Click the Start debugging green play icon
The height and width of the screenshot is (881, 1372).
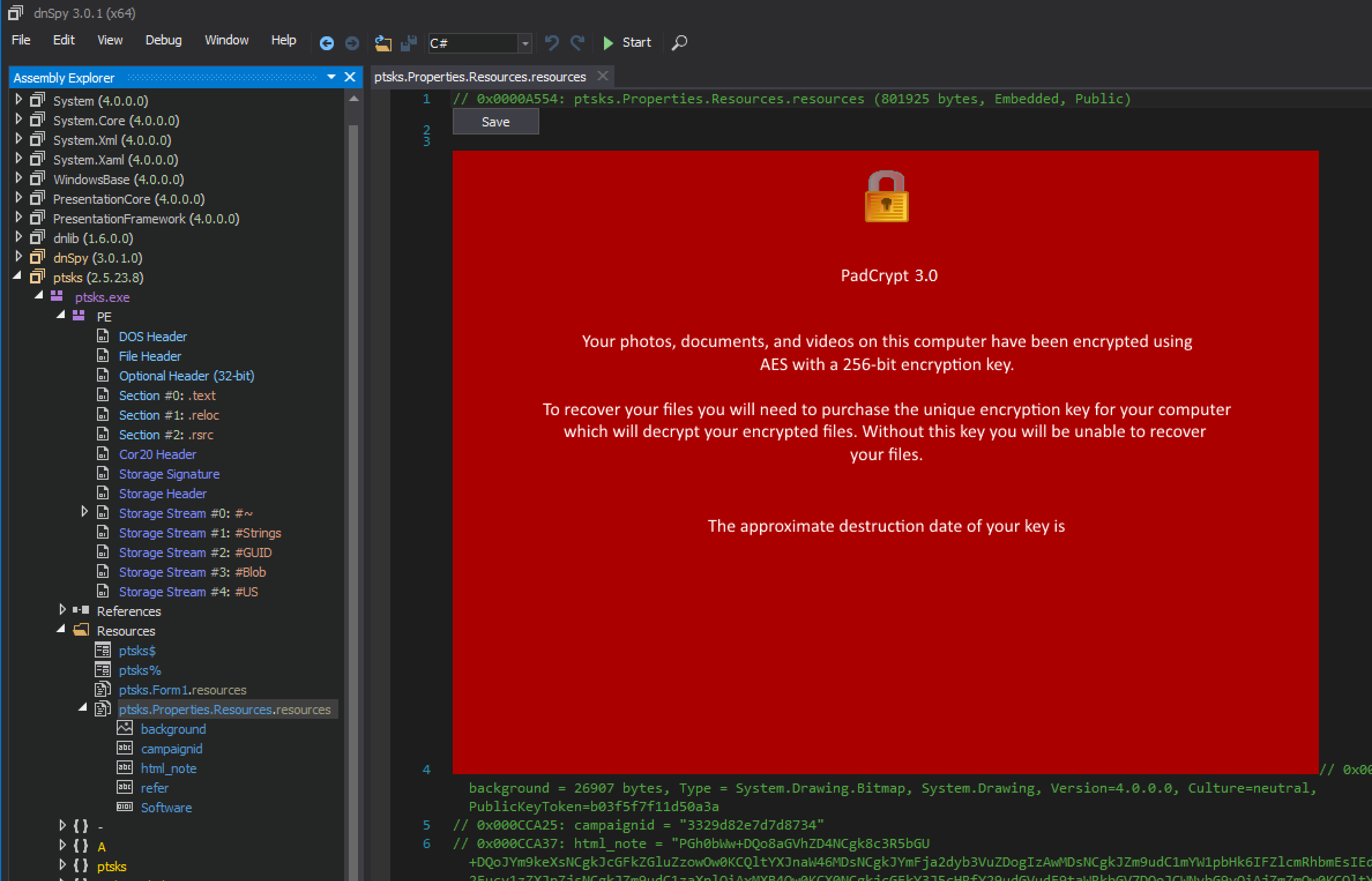(x=609, y=41)
